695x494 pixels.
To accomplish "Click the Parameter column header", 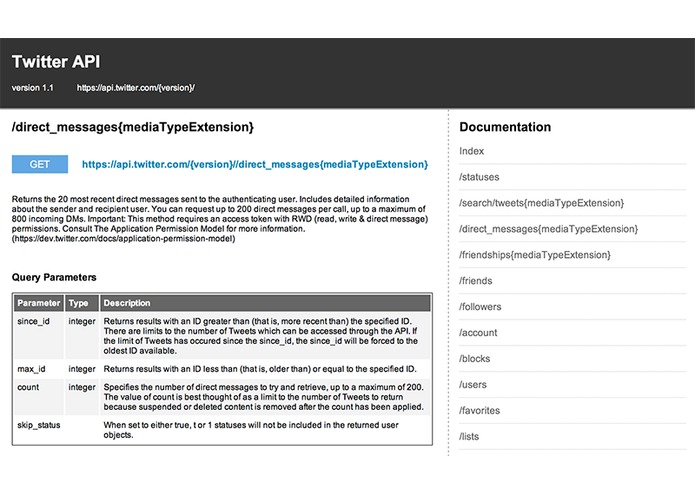I will (39, 303).
